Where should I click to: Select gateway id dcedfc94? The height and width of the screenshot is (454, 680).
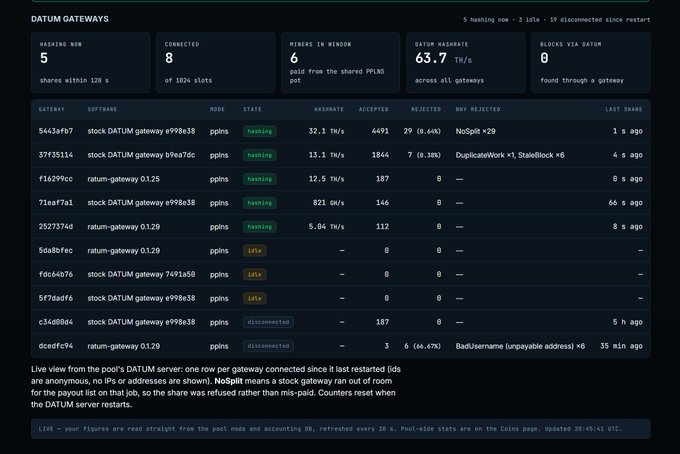pos(56,346)
